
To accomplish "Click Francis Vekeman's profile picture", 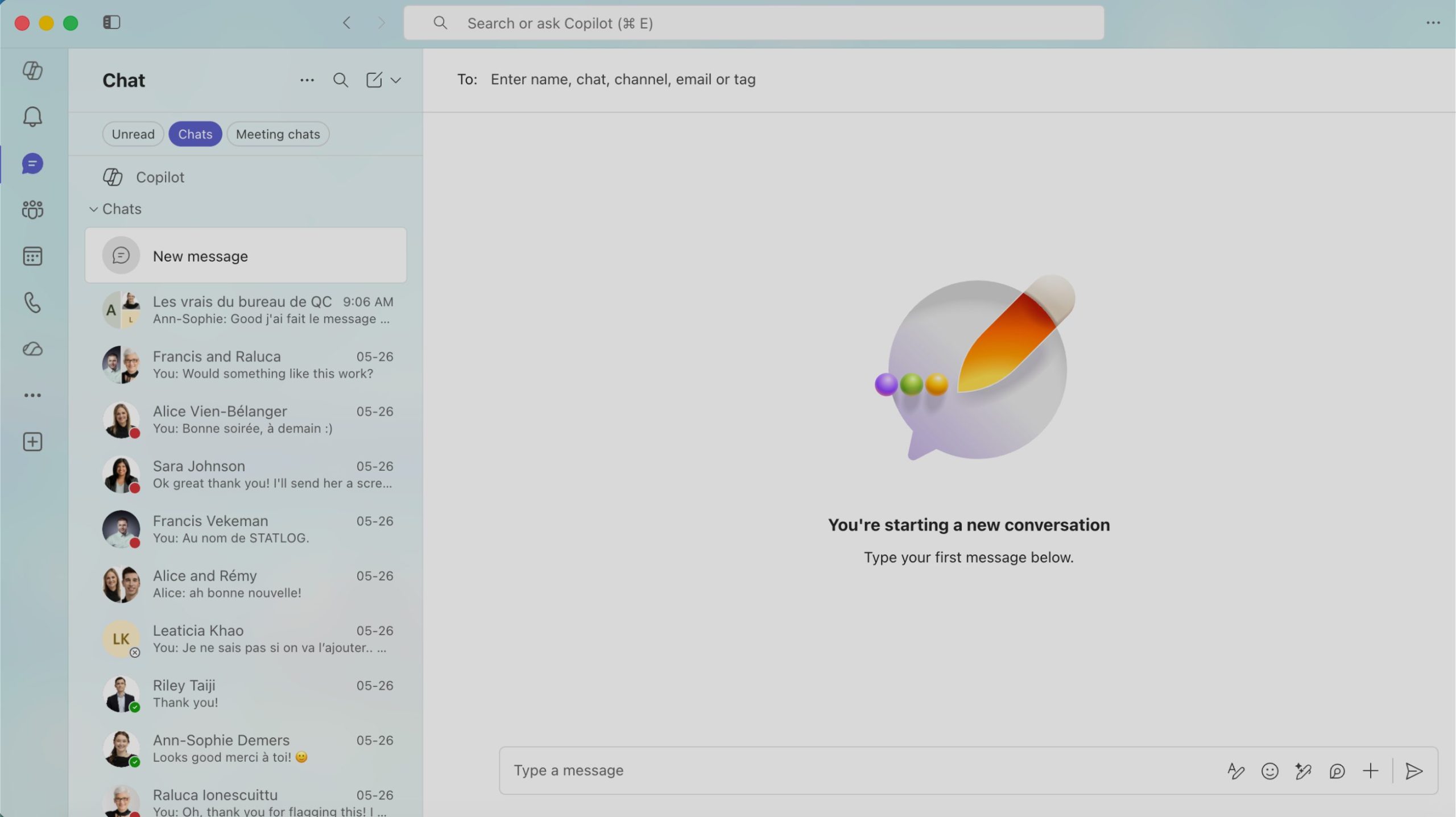I will (x=121, y=529).
